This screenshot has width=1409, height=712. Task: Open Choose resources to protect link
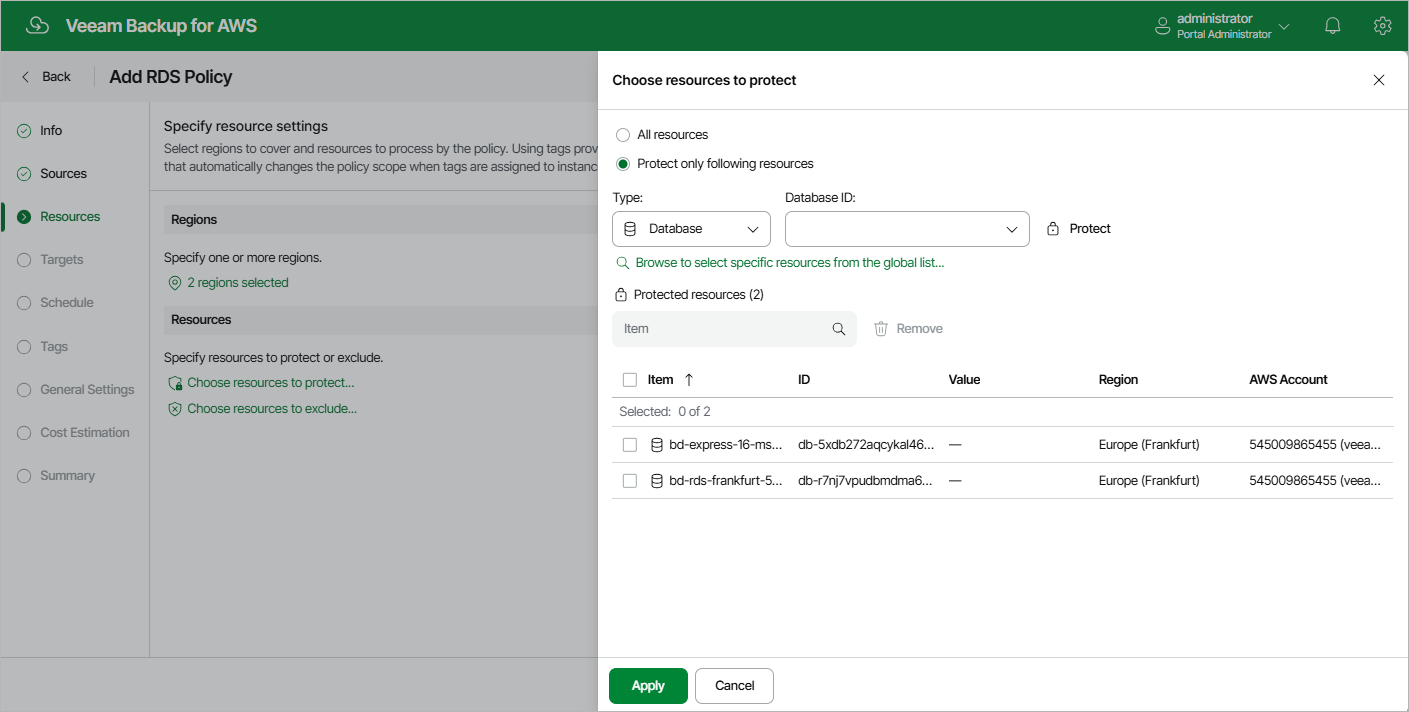(271, 383)
